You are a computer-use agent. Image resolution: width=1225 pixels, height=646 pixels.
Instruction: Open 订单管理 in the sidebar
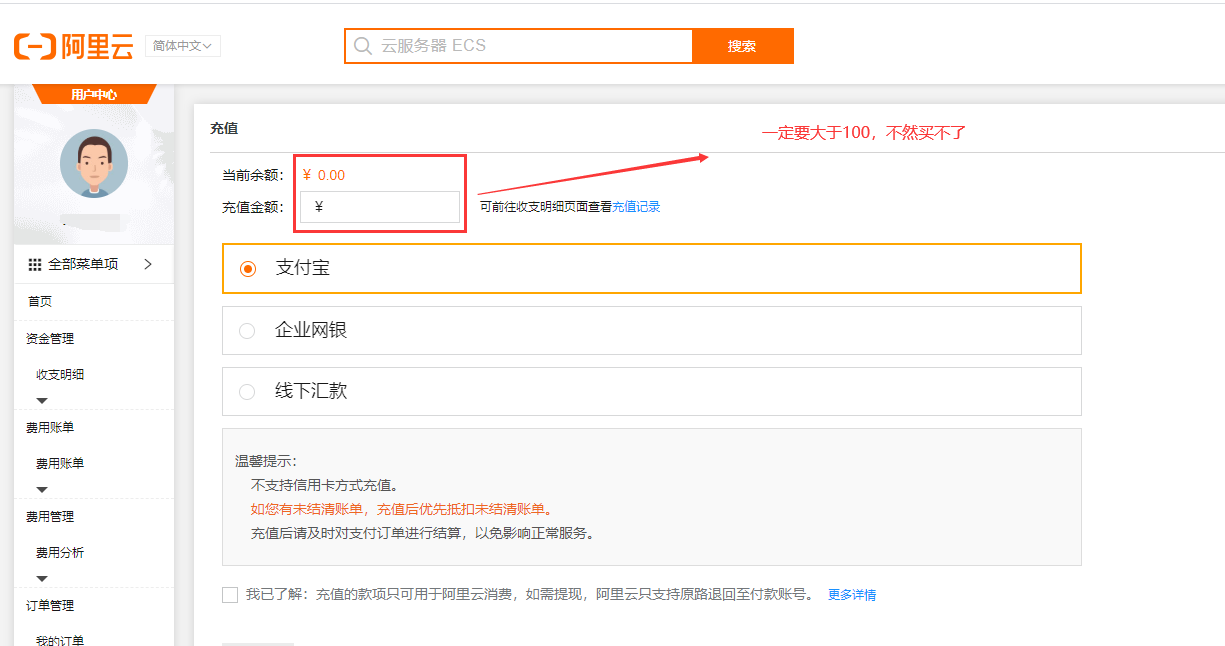pos(50,605)
